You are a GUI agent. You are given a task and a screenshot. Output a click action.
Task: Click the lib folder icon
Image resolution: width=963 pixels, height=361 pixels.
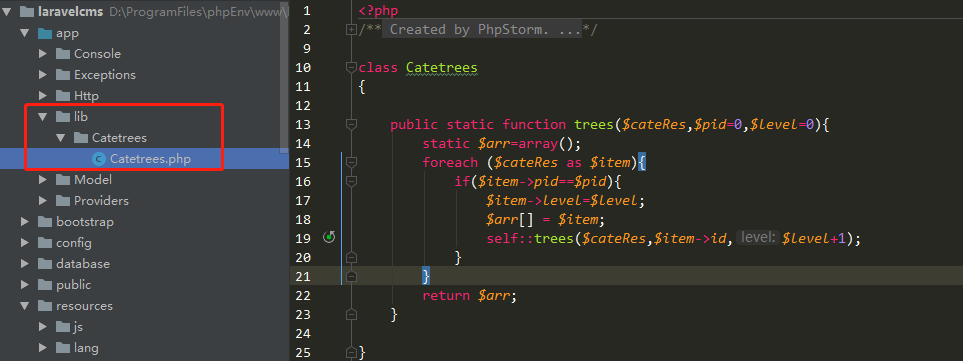point(63,117)
